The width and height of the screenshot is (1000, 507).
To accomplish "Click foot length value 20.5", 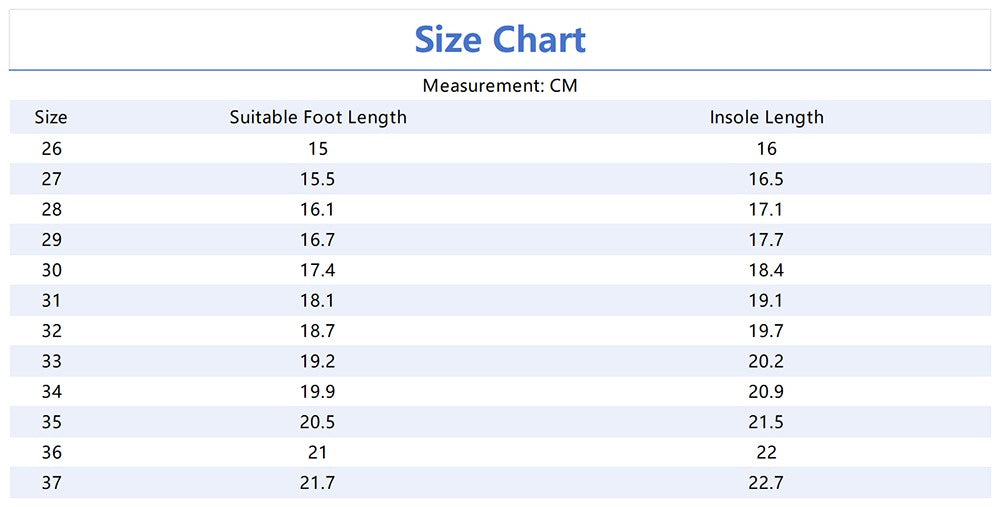I will pos(318,422).
